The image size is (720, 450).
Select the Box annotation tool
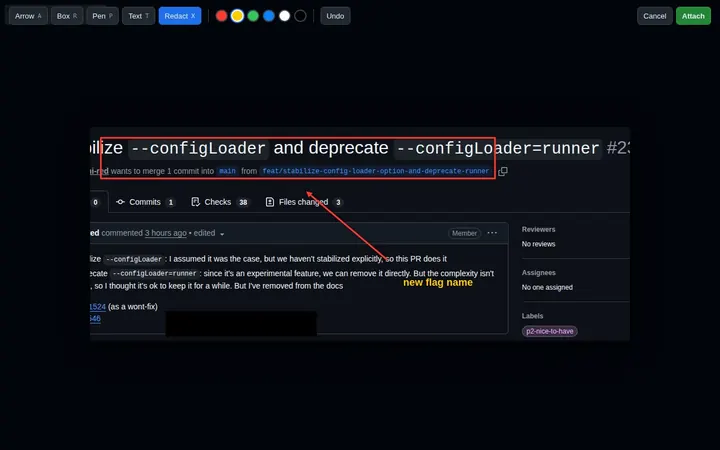coord(67,16)
